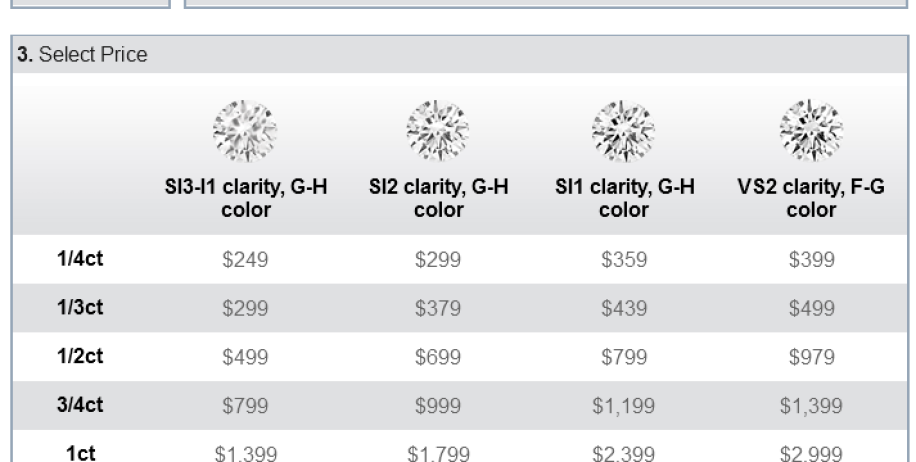Select the $399 VS2 1/4ct price
The image size is (916, 462).
(x=811, y=259)
